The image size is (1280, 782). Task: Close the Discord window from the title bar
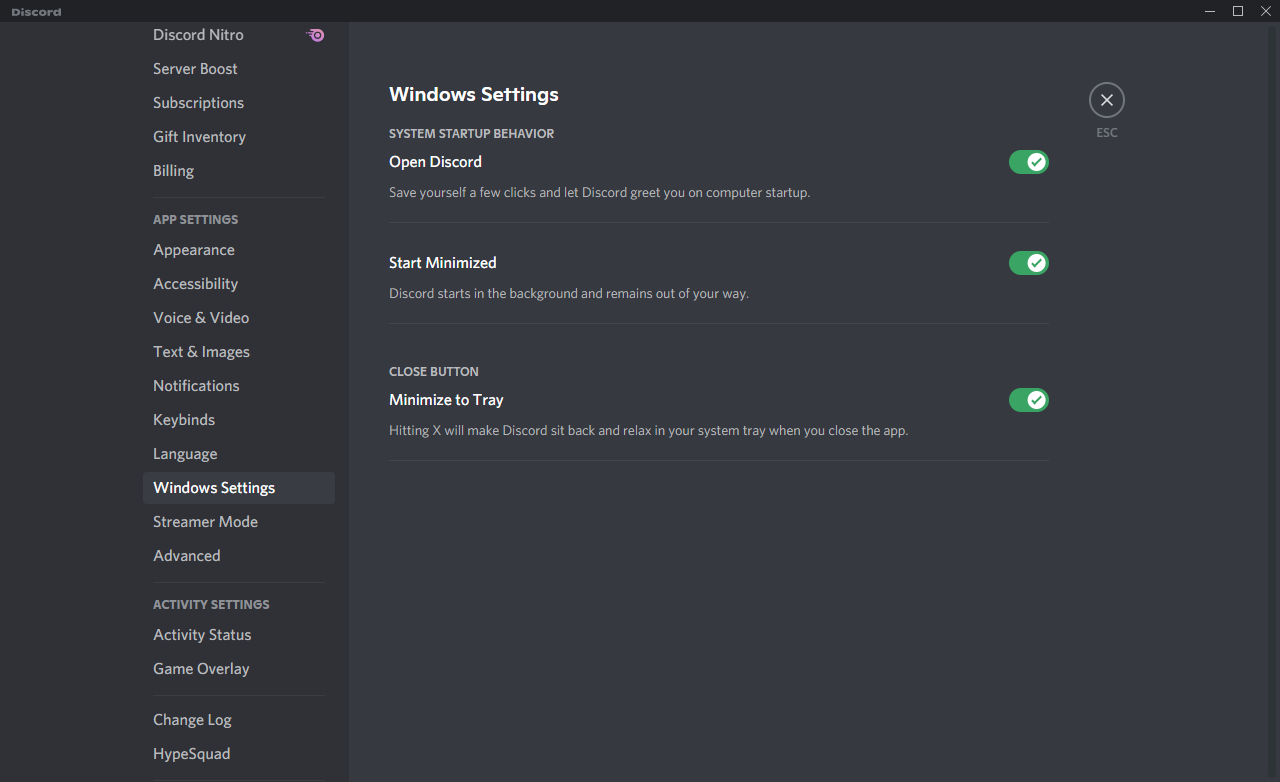pos(1265,11)
